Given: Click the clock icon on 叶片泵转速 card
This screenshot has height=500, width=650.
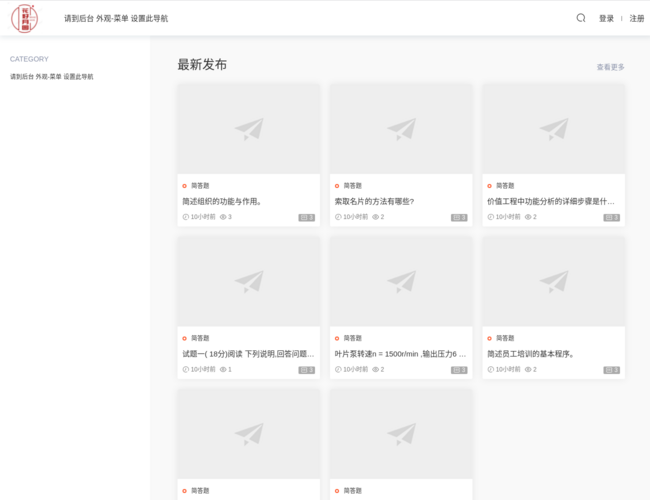Looking at the screenshot, I should (338, 369).
